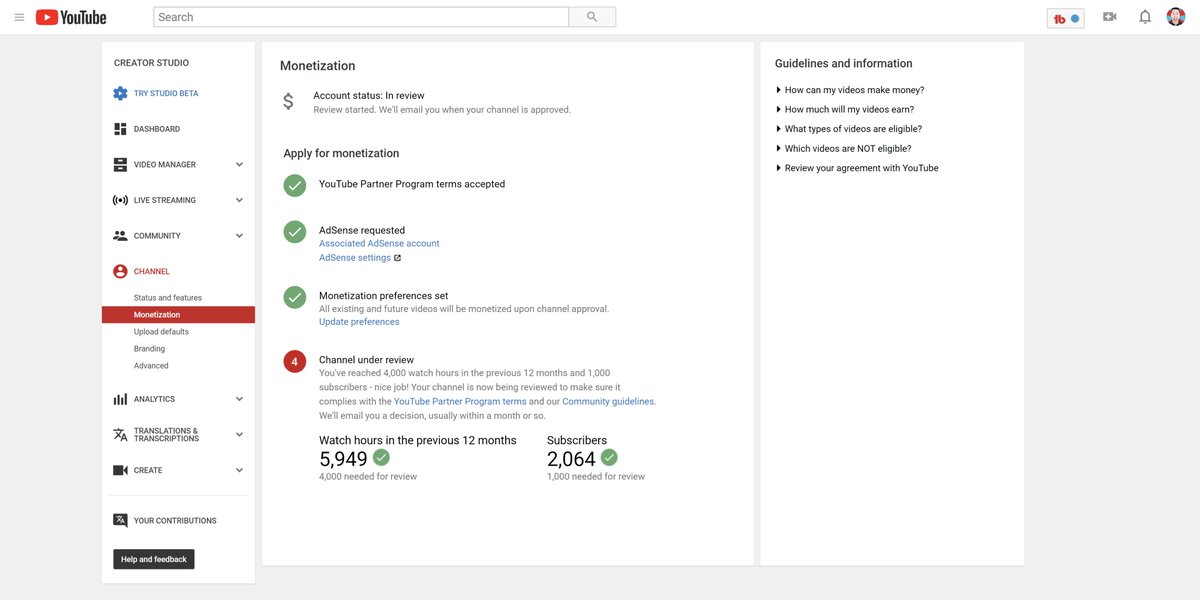The height and width of the screenshot is (600, 1200).
Task: Expand the Live Streaming section chevron
Action: point(239,200)
